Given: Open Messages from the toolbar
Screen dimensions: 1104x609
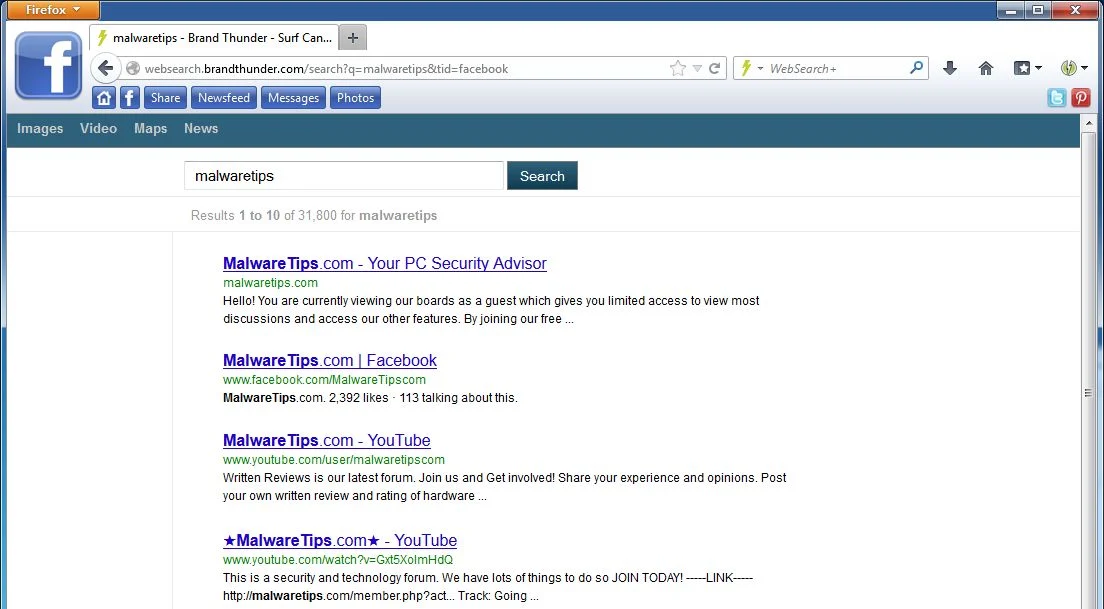Looking at the screenshot, I should point(294,98).
